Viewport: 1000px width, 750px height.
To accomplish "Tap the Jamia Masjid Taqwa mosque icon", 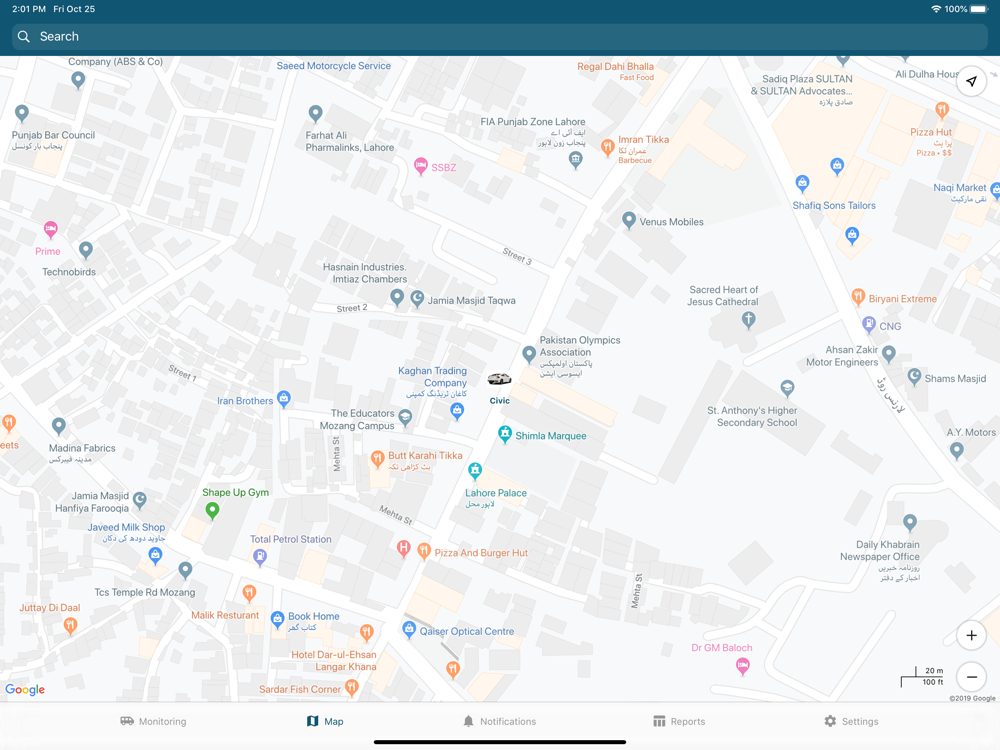I will click(417, 298).
